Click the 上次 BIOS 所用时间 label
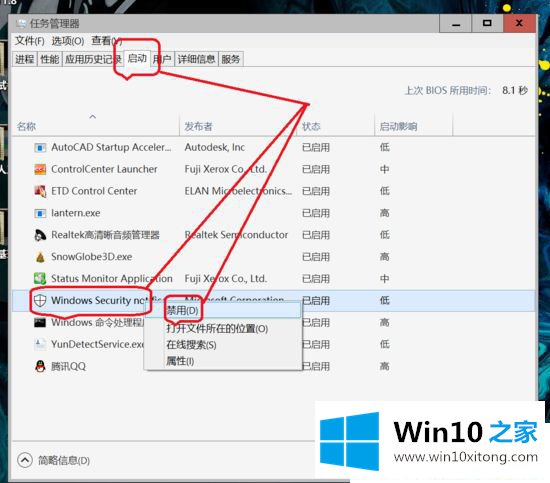The image size is (550, 483). point(448,90)
